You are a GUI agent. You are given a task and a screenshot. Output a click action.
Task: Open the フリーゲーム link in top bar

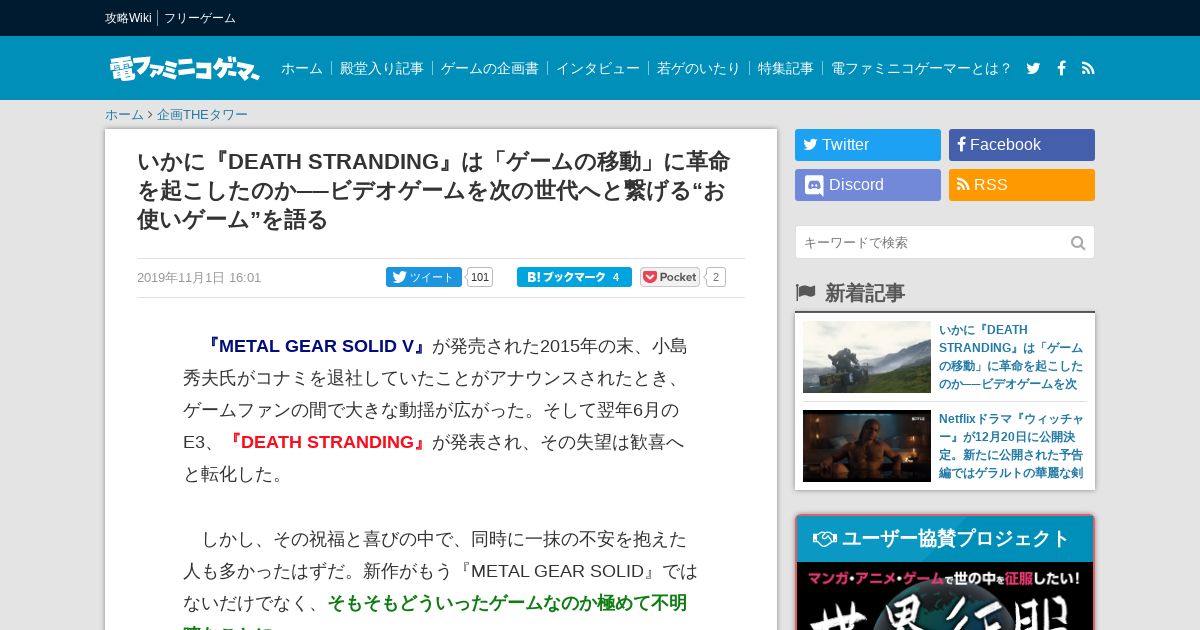tap(200, 18)
